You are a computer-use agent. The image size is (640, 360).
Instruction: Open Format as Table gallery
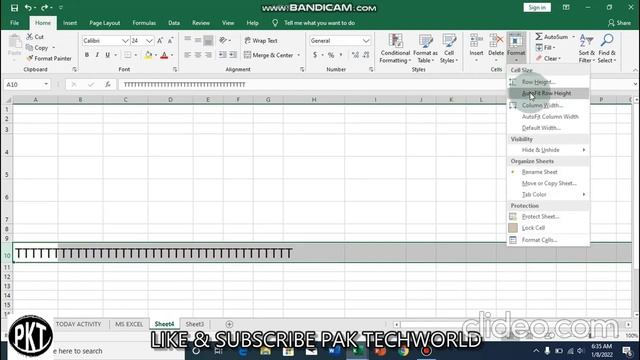tap(425, 49)
